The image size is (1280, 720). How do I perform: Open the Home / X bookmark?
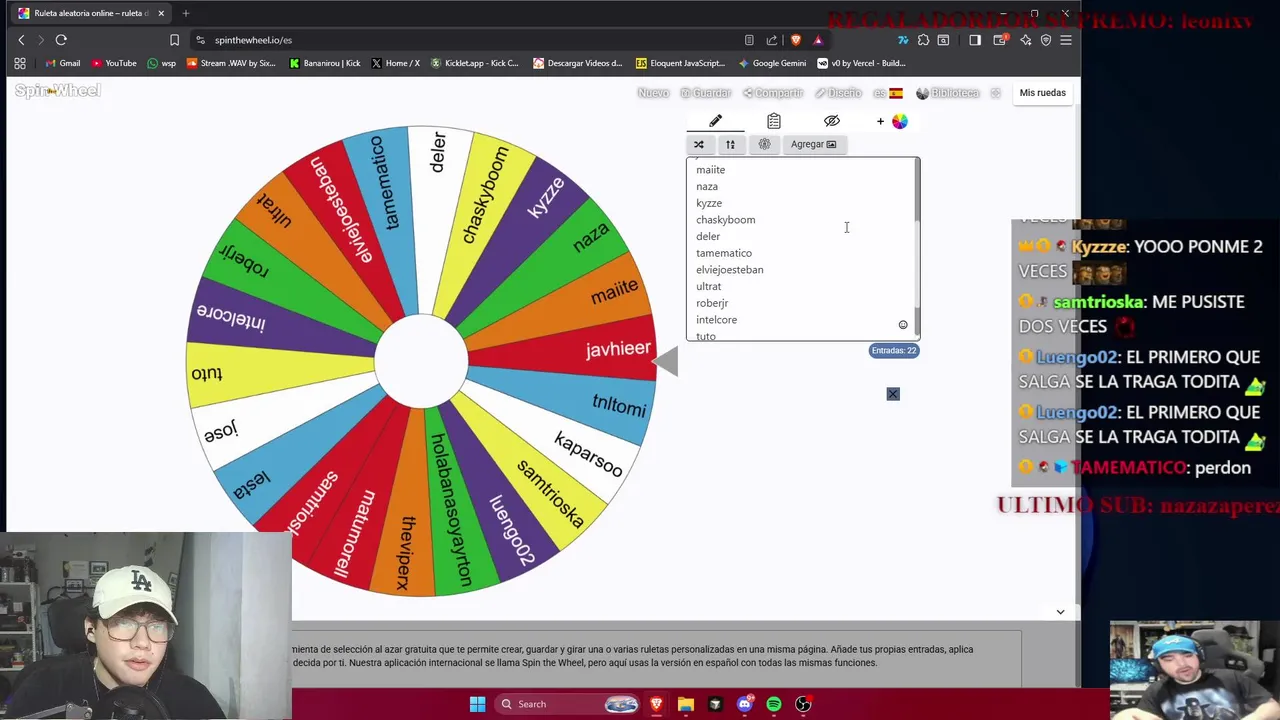[x=395, y=63]
